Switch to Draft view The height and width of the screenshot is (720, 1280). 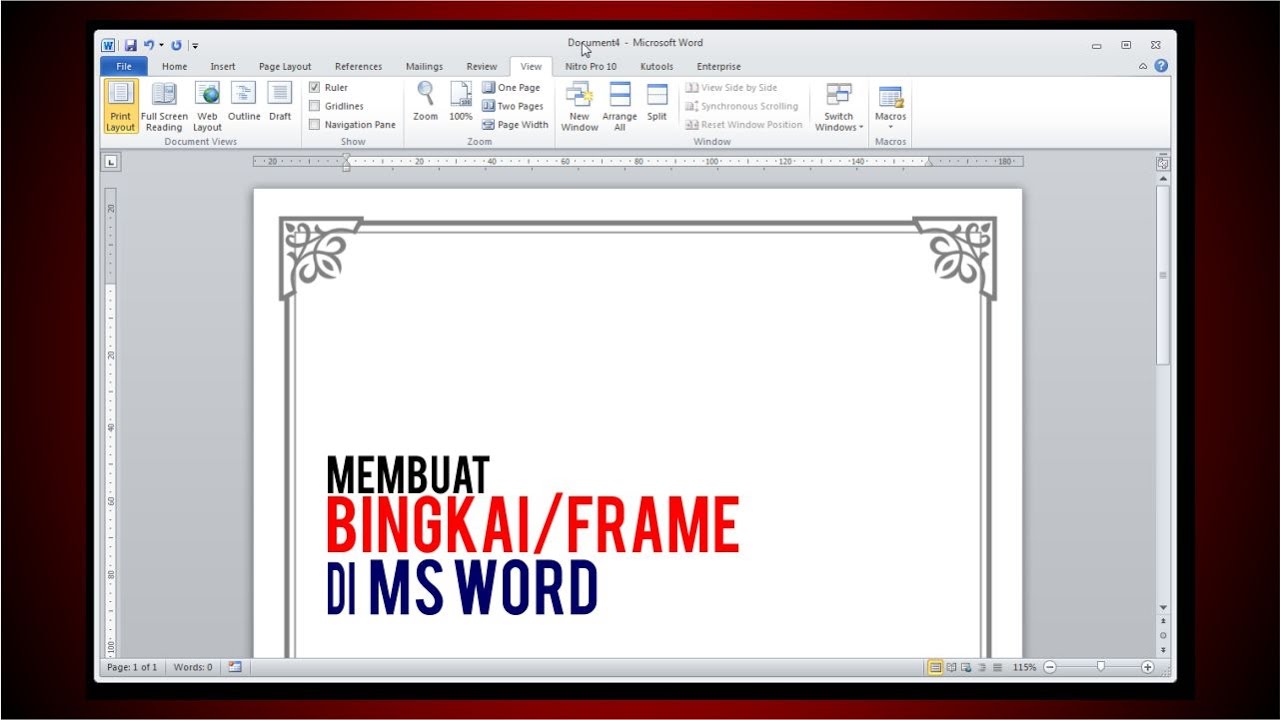tap(280, 101)
